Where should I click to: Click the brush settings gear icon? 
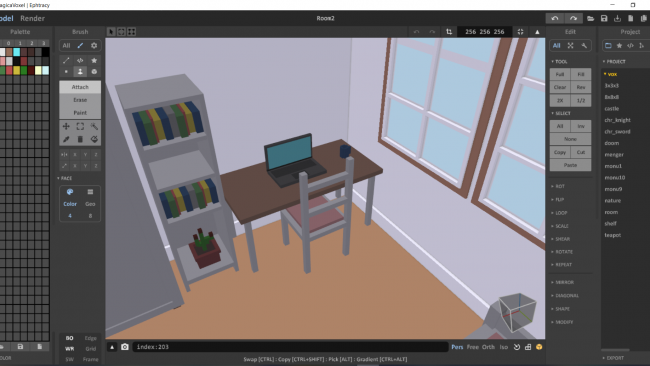tap(94, 46)
